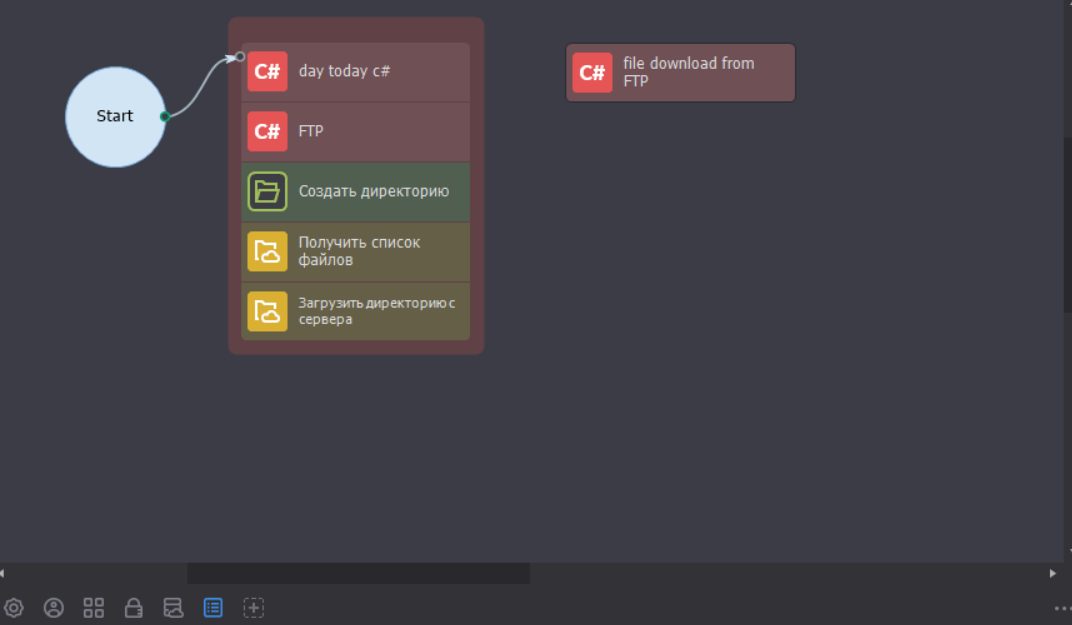Image resolution: width=1072 pixels, height=625 pixels.
Task: Click the padlock icon in bottom toolbar
Action: click(133, 607)
